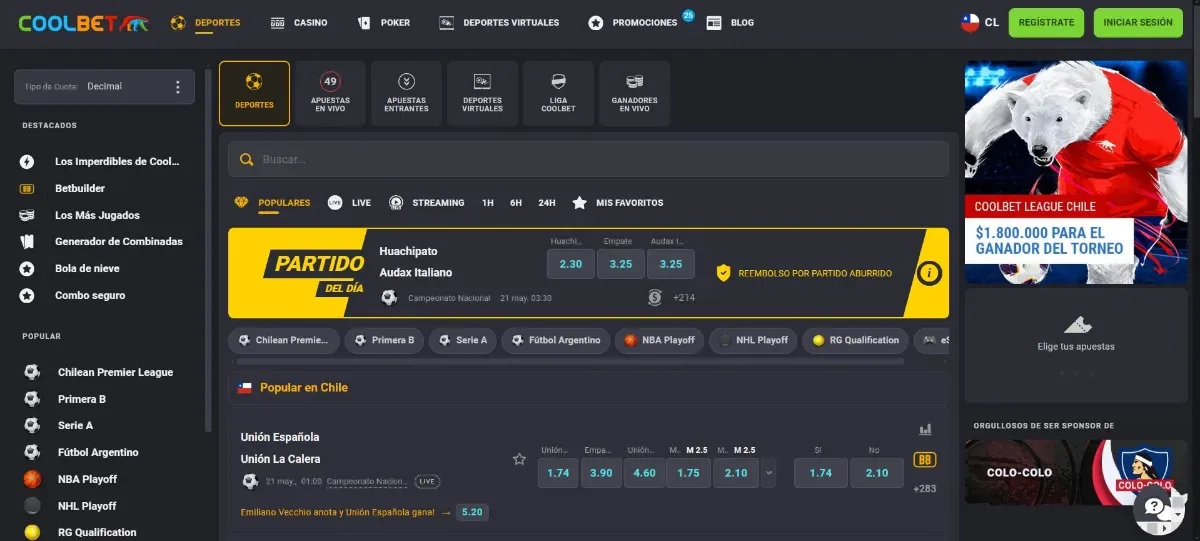Viewport: 1200px width, 541px height.
Task: Toggle the Streaming filter
Action: tap(427, 203)
